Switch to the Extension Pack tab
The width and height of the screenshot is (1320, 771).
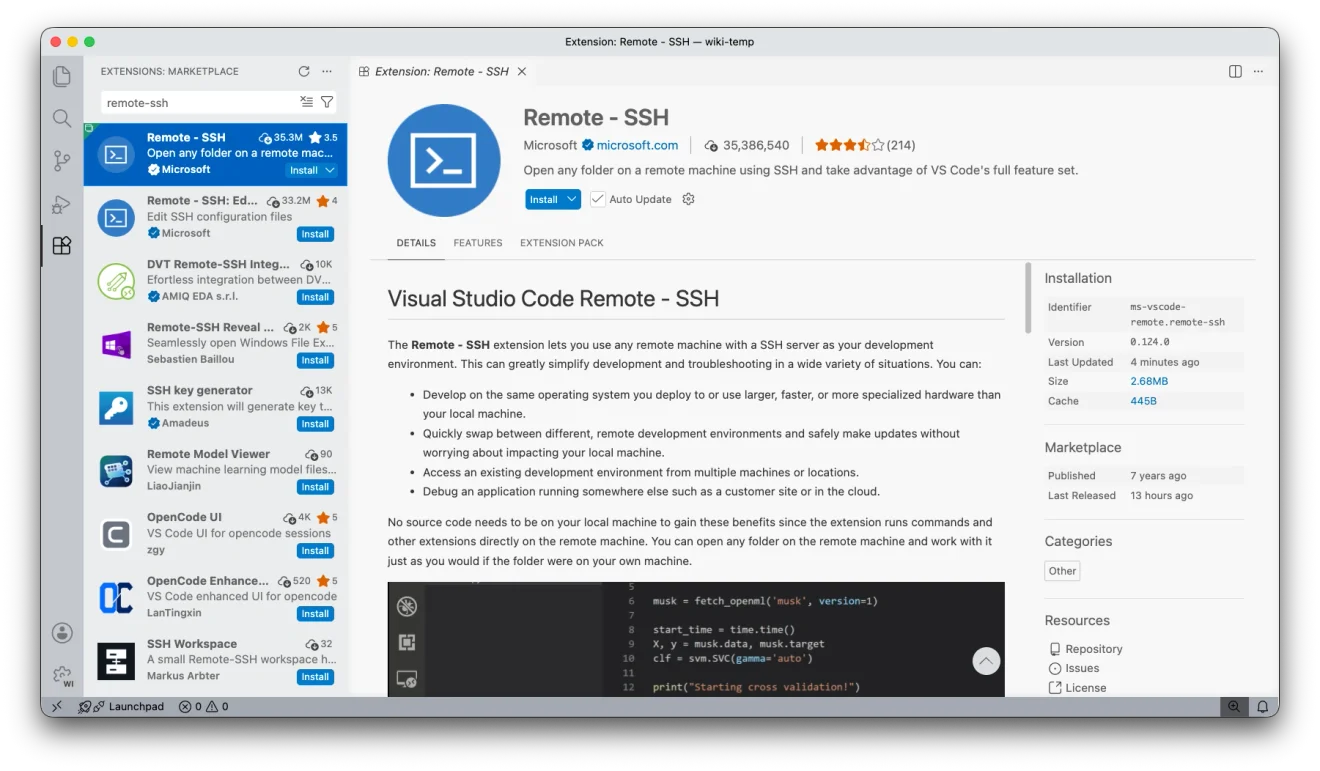[x=562, y=243]
